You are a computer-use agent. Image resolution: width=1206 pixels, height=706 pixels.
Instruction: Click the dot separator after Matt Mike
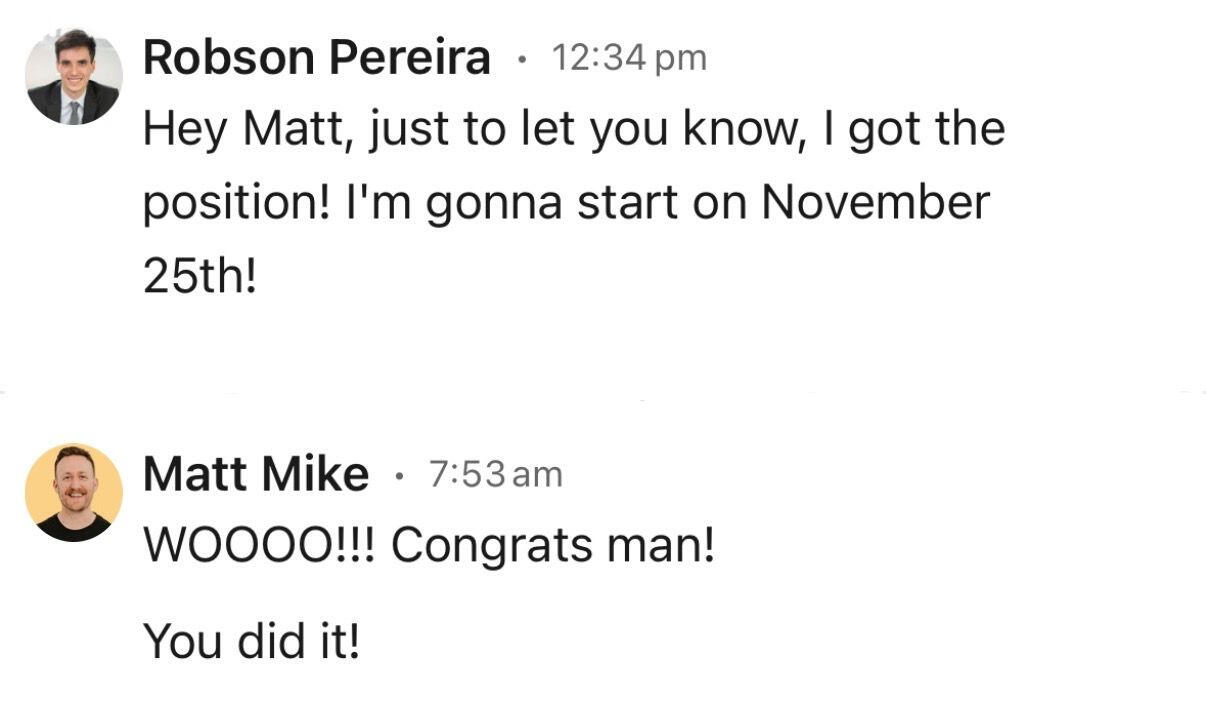399,474
